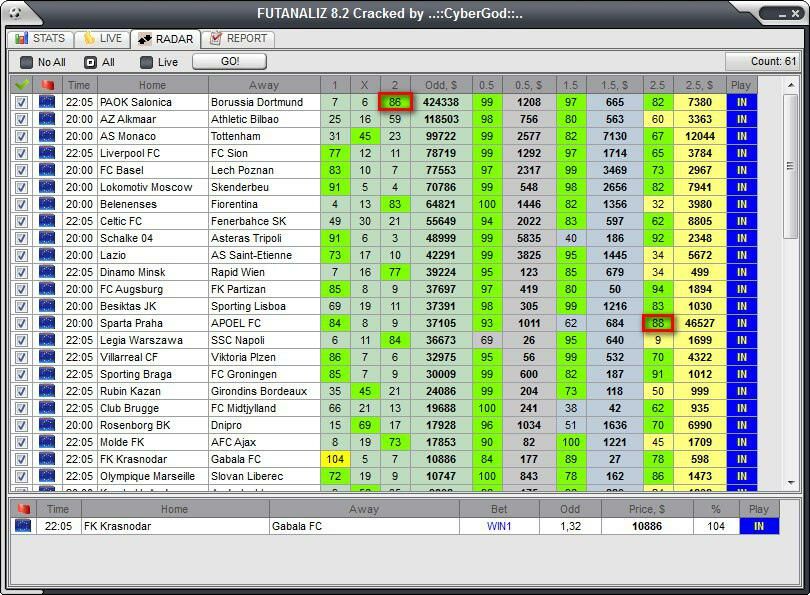Click the soccer ball app icon

pos(15,13)
